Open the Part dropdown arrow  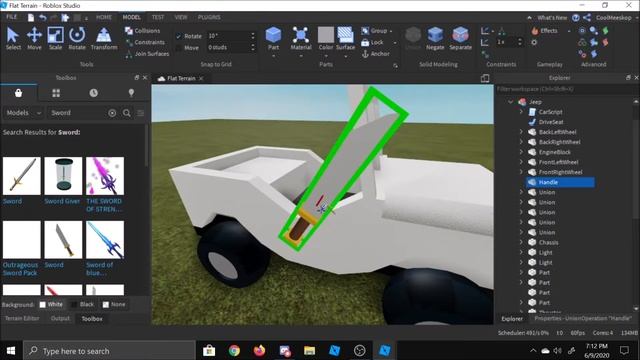tap(273, 56)
